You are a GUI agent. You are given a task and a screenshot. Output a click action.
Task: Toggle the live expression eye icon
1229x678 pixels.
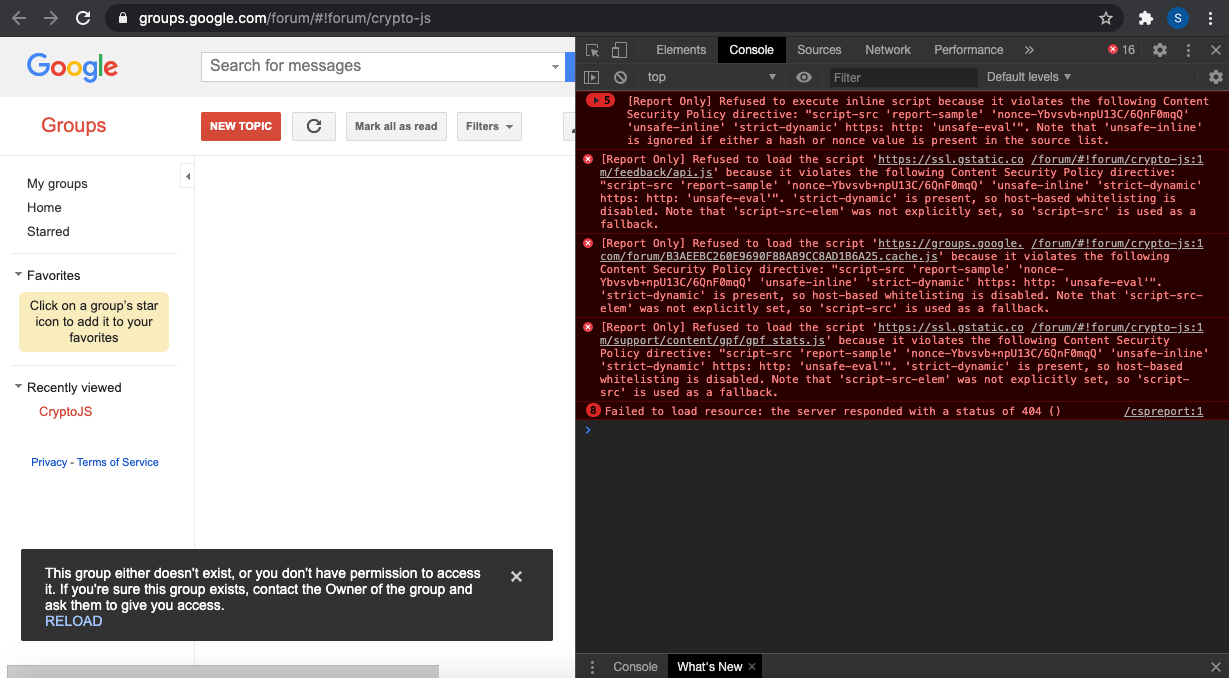pyautogui.click(x=804, y=77)
